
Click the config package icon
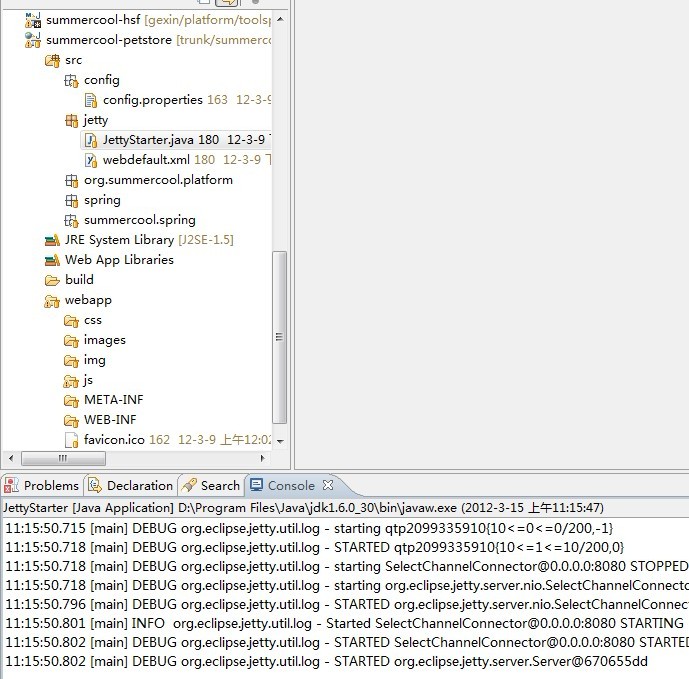(71, 80)
